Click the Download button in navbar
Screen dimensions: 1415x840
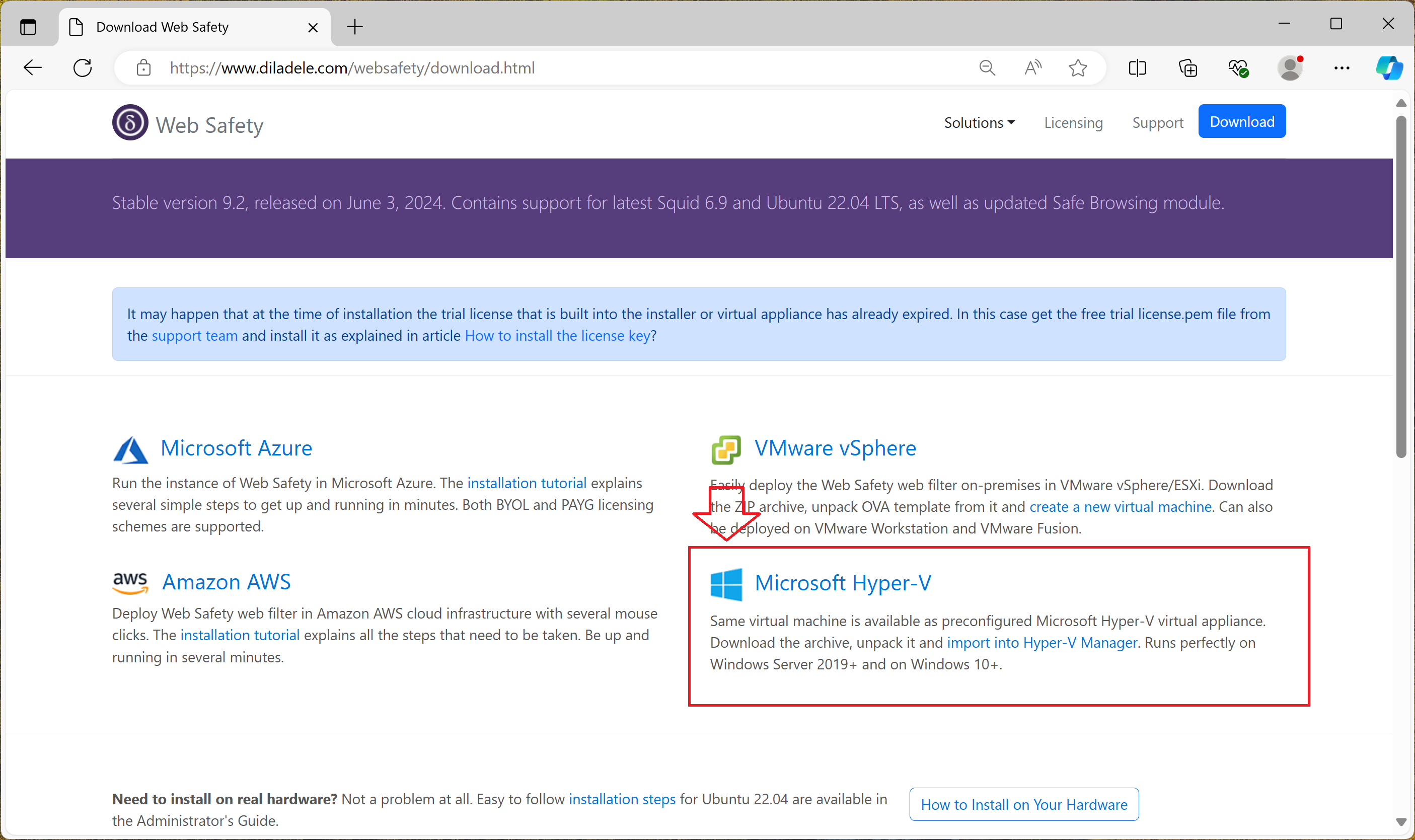click(1243, 122)
